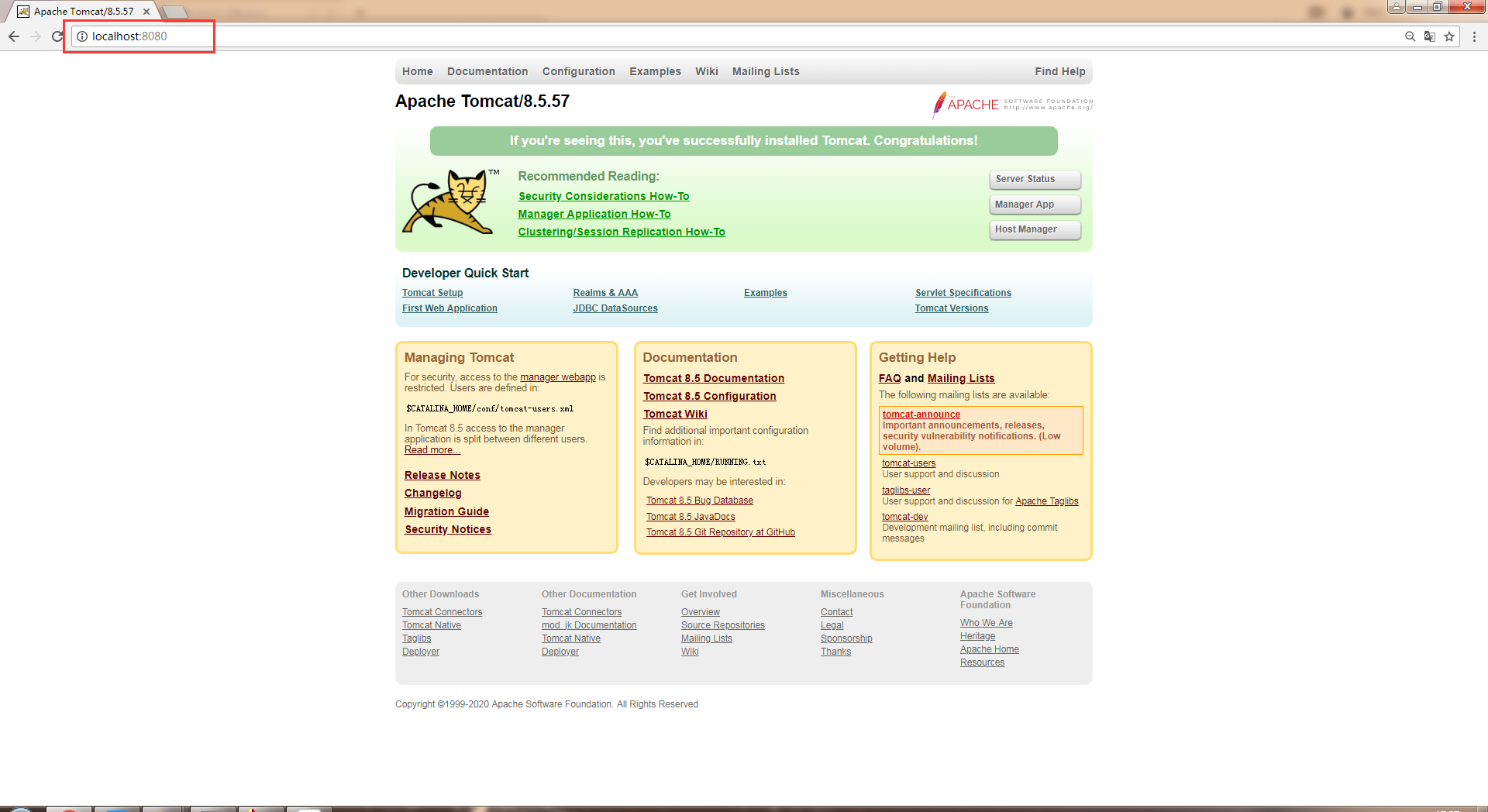The width and height of the screenshot is (1488, 812).
Task: Open the Wiki nav item
Action: (707, 71)
